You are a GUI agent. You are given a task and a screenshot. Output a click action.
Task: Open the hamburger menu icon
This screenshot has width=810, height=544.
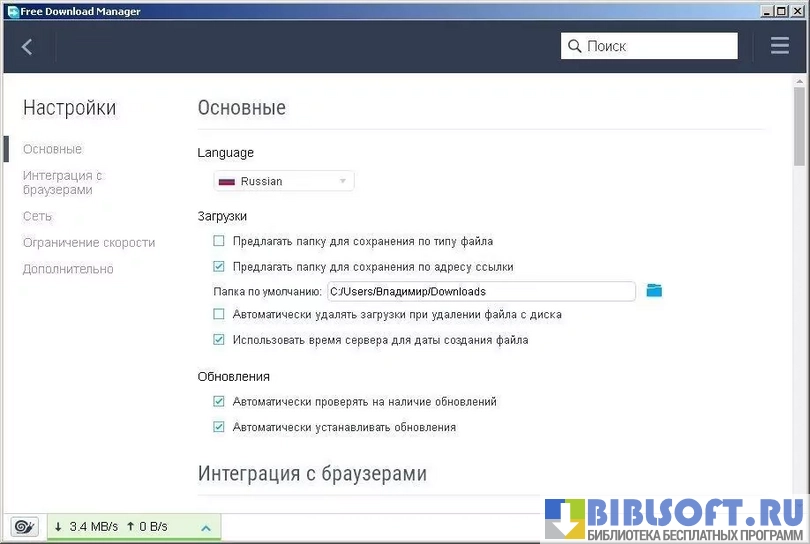[x=780, y=46]
